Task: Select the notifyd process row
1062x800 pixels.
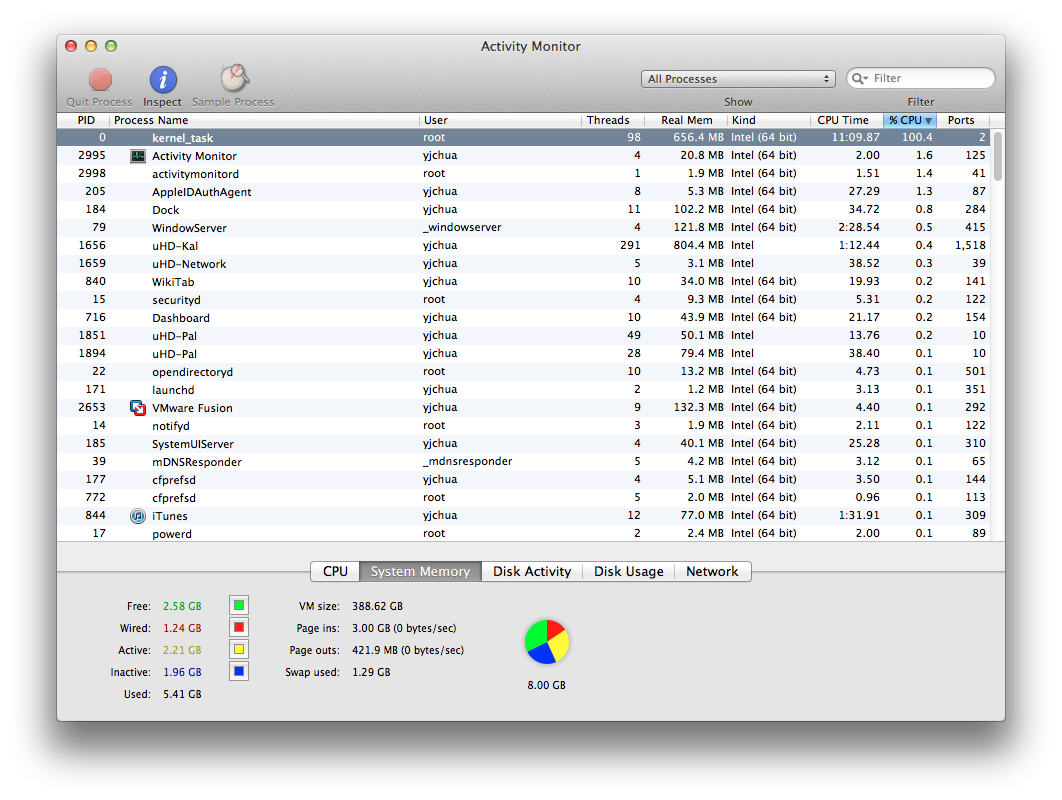Action: (x=524, y=426)
